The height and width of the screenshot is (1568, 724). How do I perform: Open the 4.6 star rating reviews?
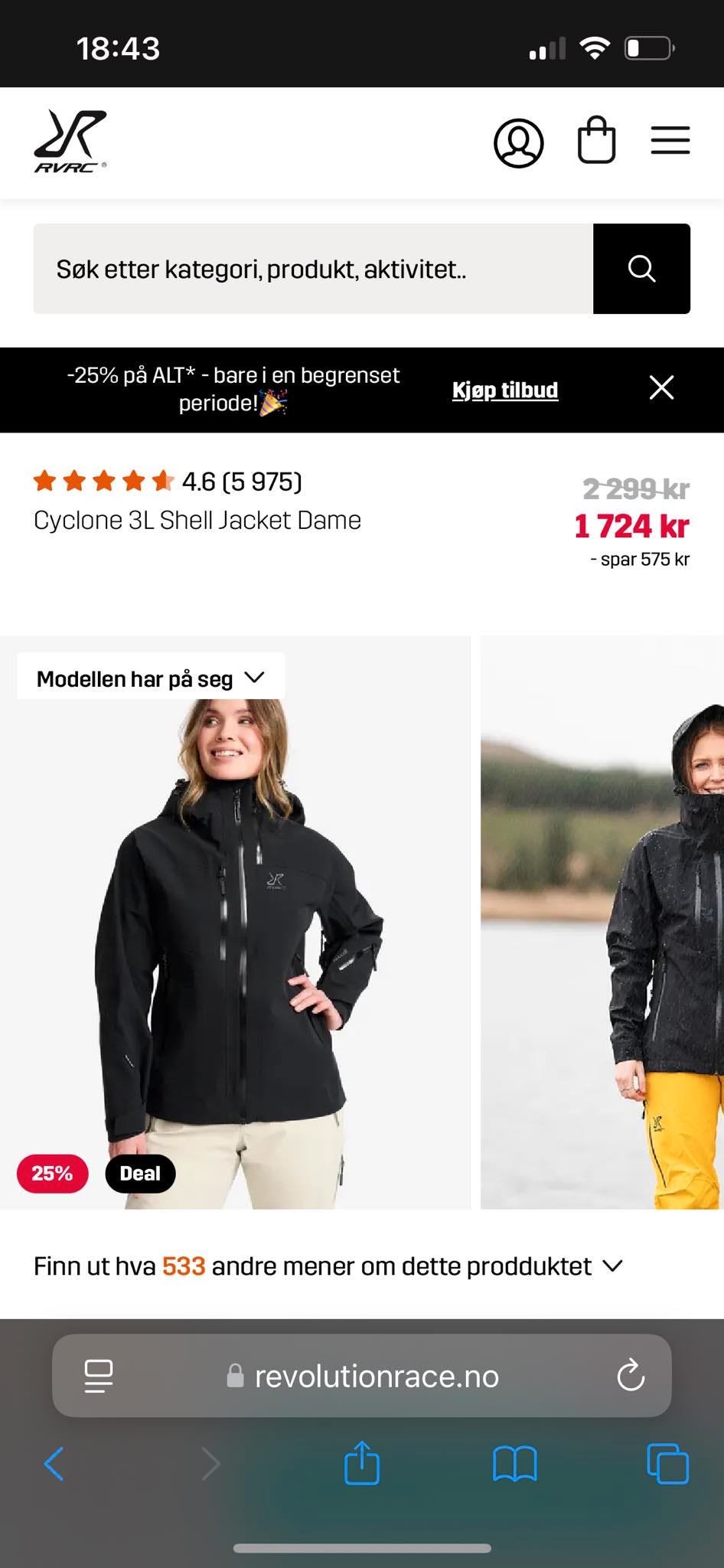coord(168,482)
